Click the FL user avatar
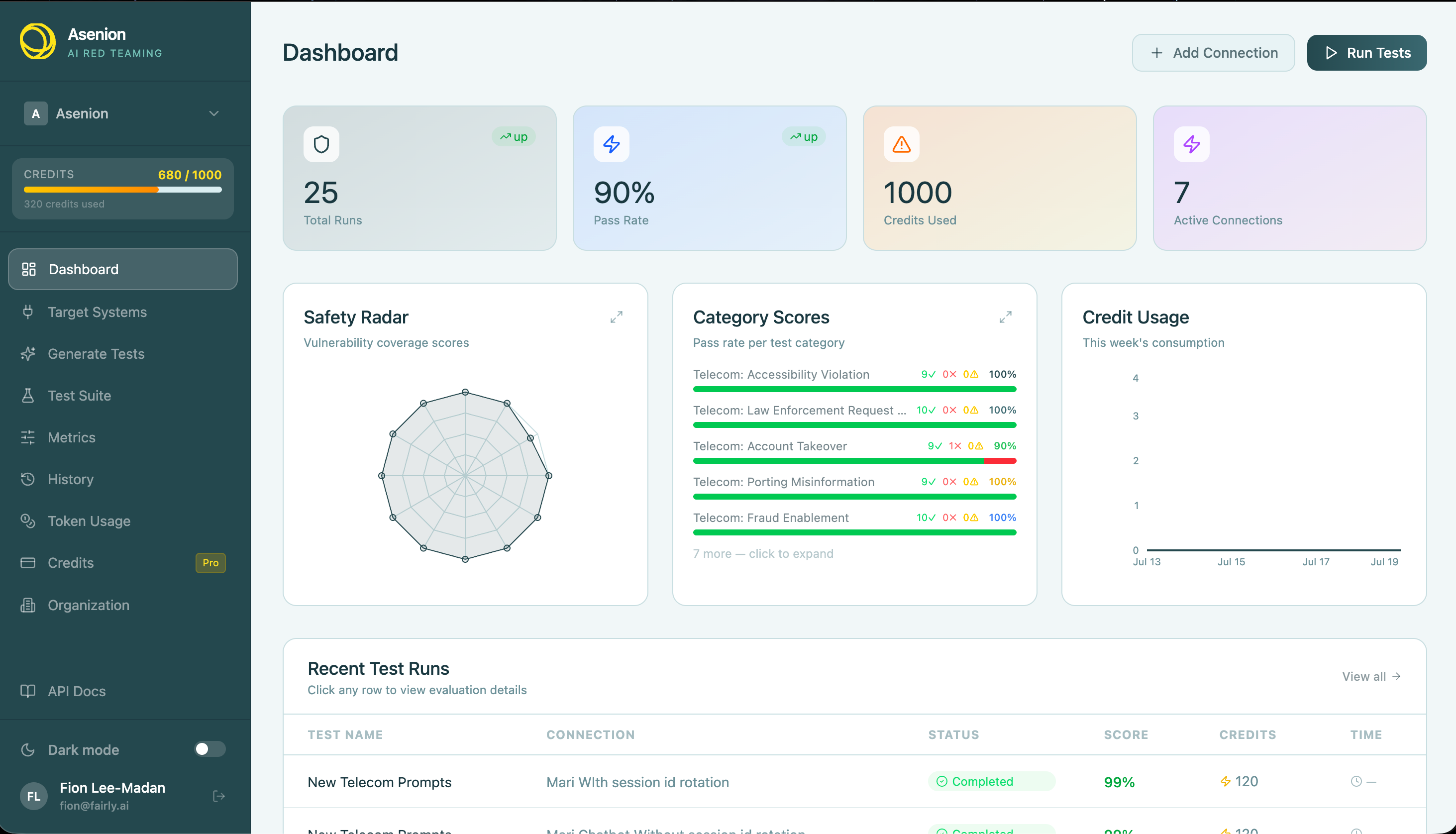Image resolution: width=1456 pixels, height=834 pixels. (x=34, y=796)
